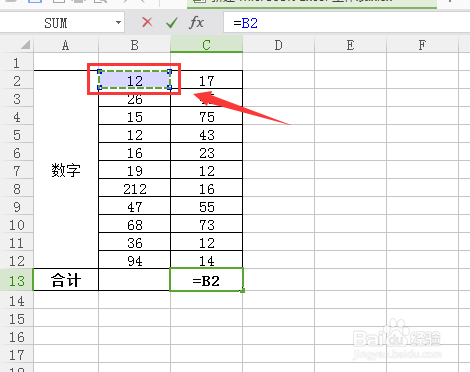Screen dimensions: 470x372
Task: Select row 5 header
Action: pyautogui.click(x=17, y=135)
